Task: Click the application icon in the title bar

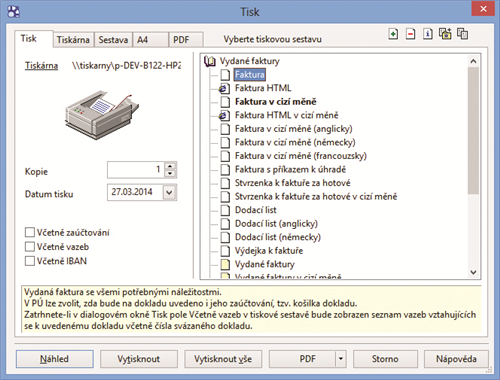Action: [13, 12]
